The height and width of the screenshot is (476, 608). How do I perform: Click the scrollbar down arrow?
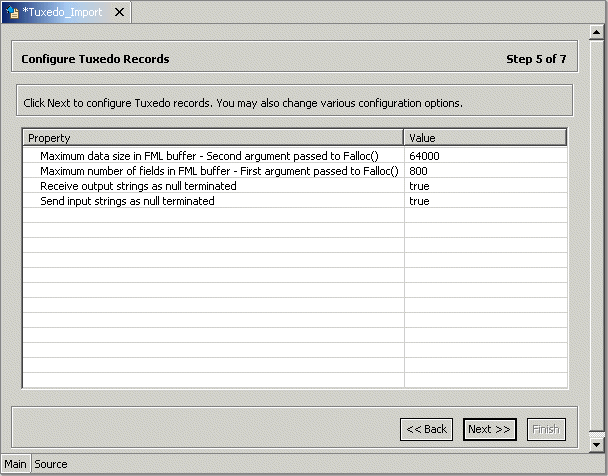(x=596, y=445)
